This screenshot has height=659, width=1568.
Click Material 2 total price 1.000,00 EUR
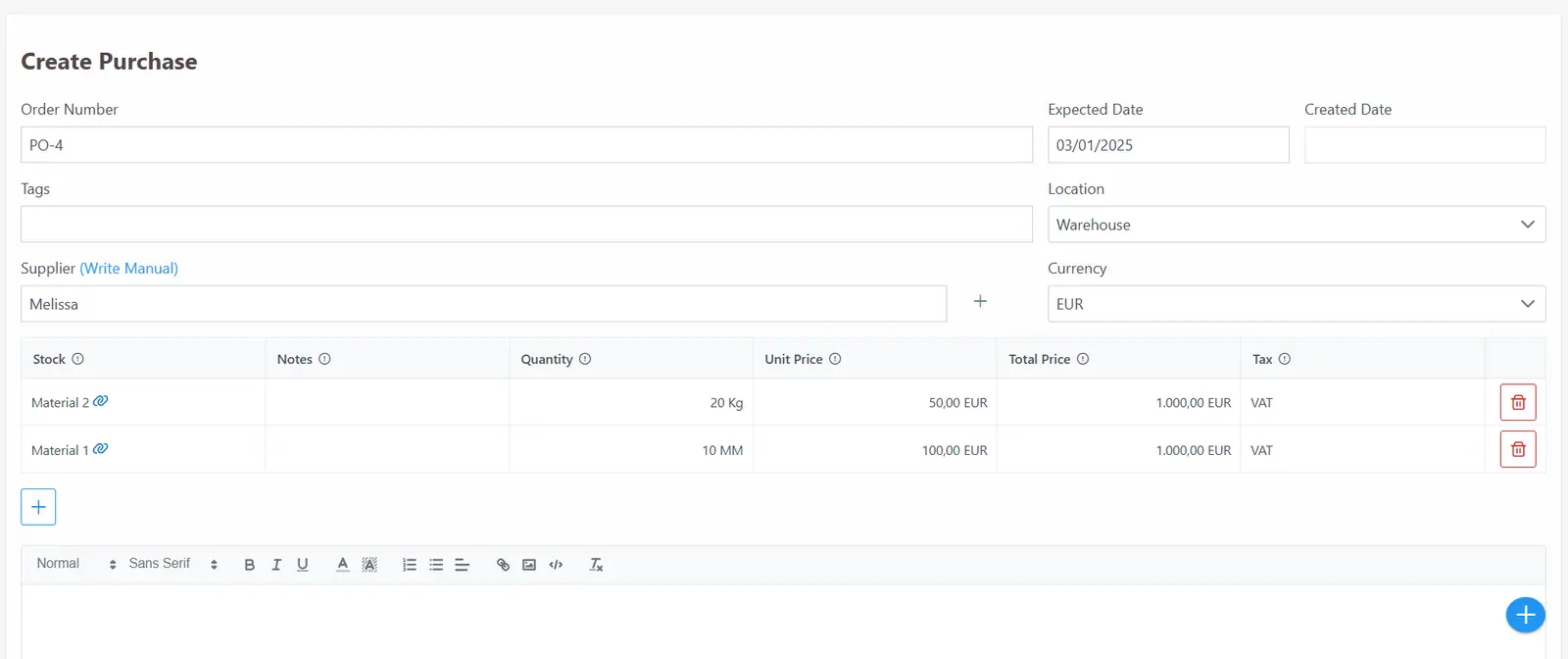(1119, 402)
